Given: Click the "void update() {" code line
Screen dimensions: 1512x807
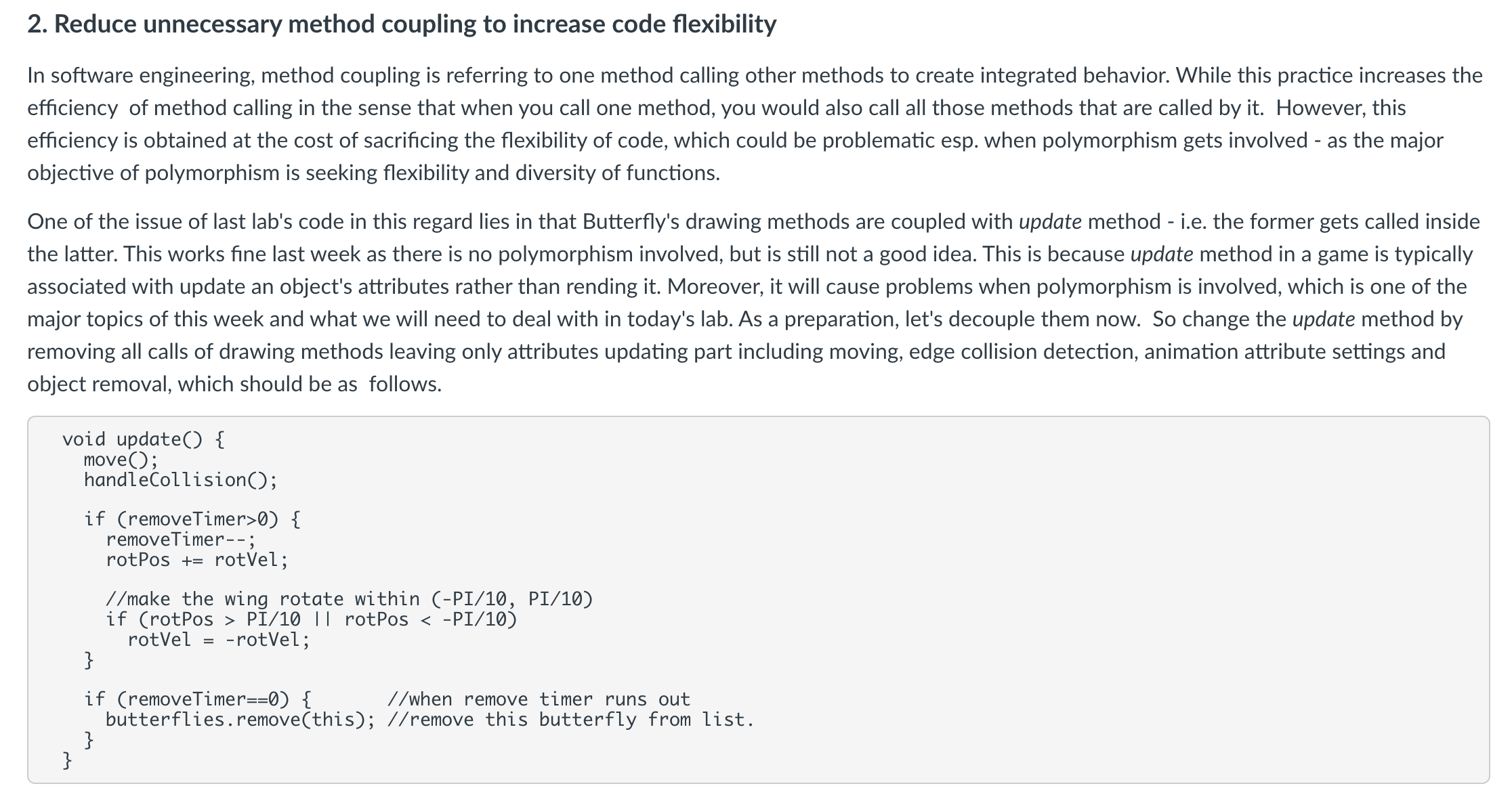Looking at the screenshot, I should pos(143,439).
